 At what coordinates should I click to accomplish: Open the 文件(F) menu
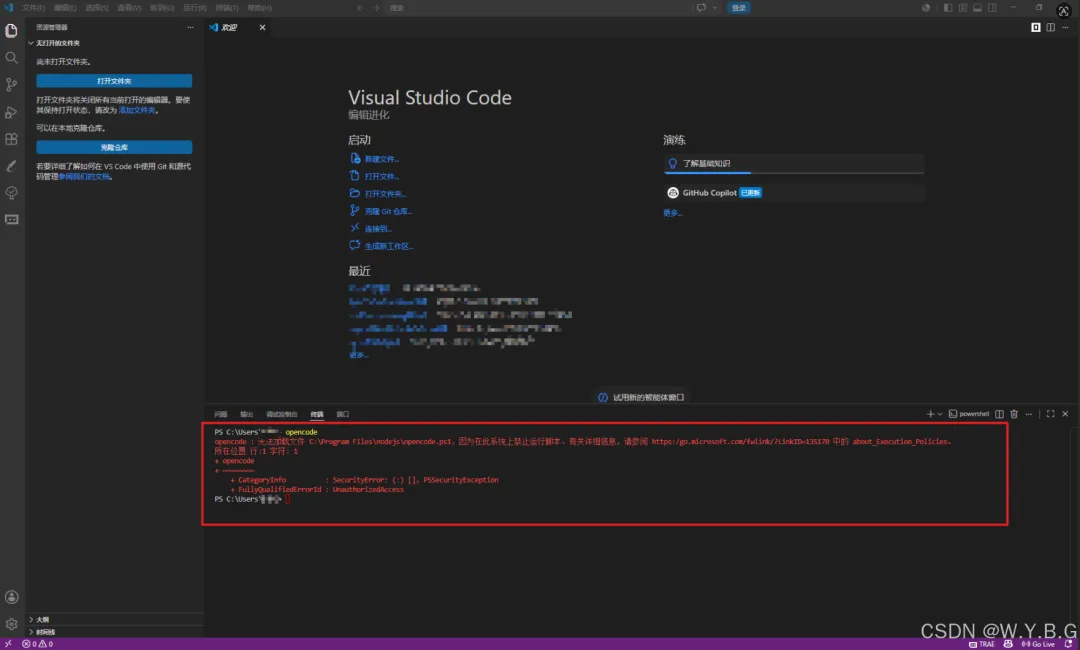coord(33,8)
